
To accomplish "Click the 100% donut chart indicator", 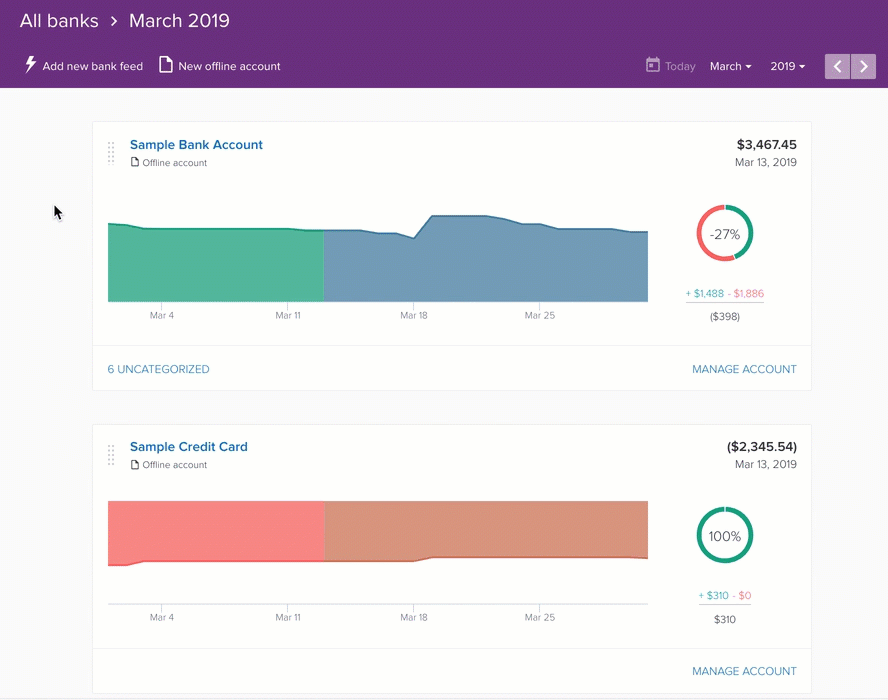I will (x=724, y=536).
